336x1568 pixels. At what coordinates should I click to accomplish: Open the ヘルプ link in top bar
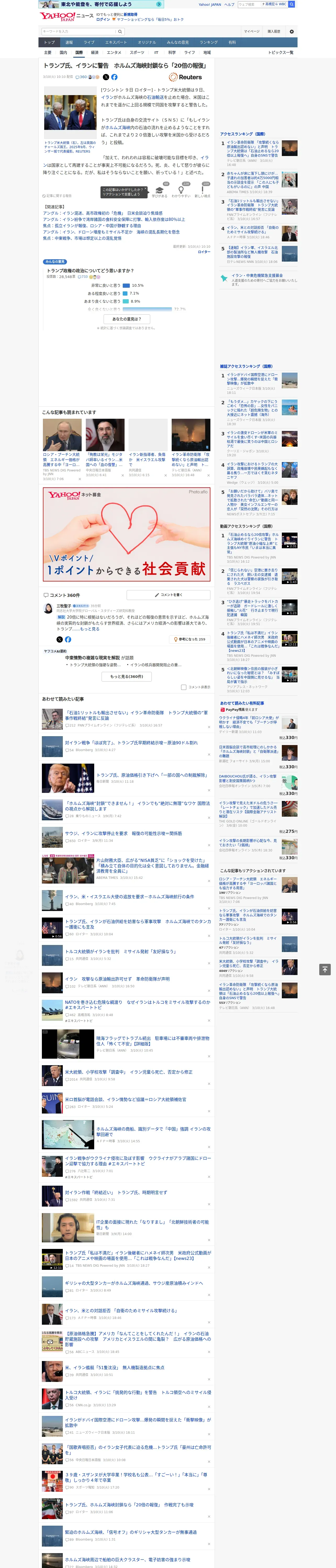pos(229,4)
